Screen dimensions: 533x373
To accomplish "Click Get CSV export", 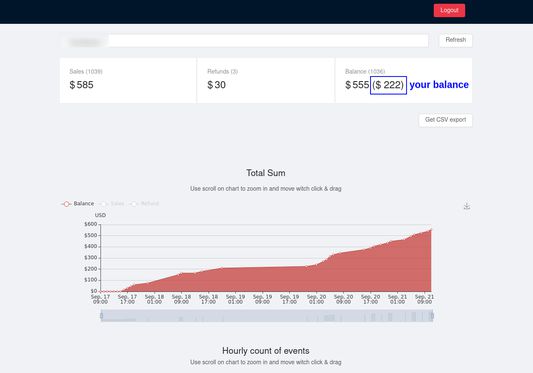I will click(x=445, y=120).
